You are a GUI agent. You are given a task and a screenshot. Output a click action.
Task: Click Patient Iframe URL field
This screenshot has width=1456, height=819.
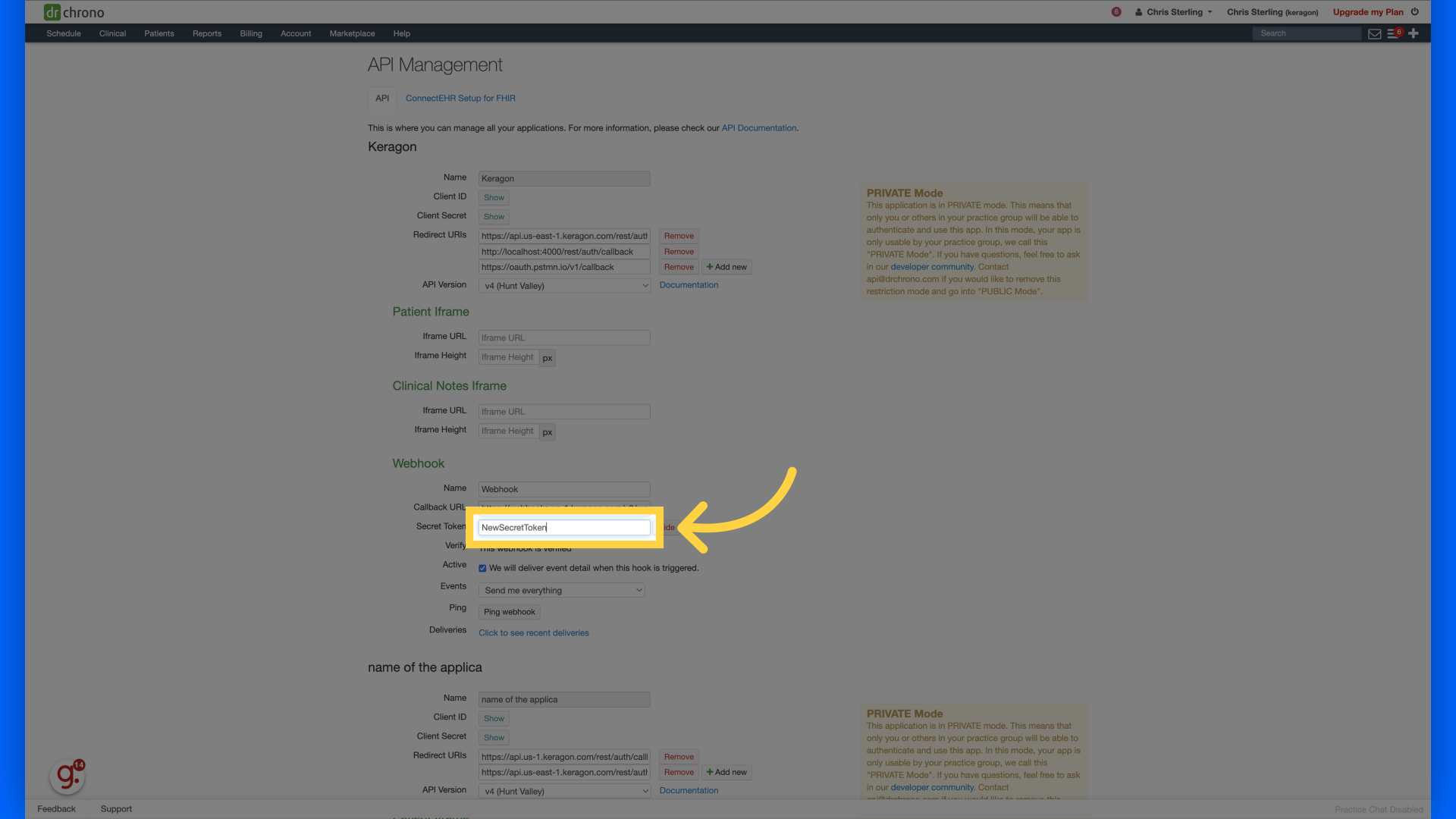[564, 337]
